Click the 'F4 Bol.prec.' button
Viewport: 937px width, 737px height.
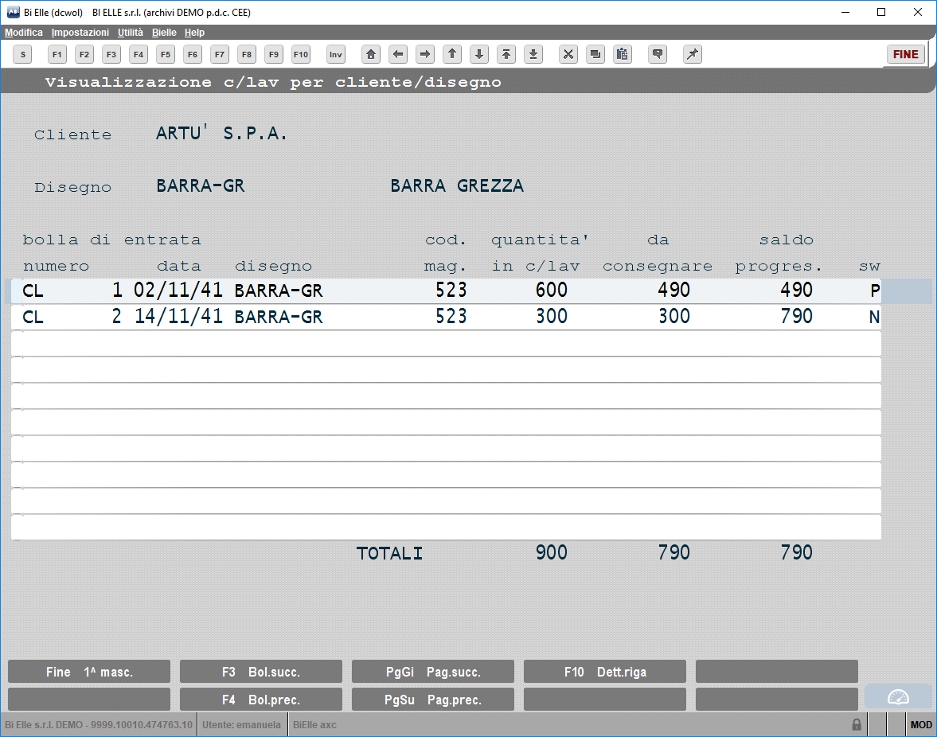(261, 699)
